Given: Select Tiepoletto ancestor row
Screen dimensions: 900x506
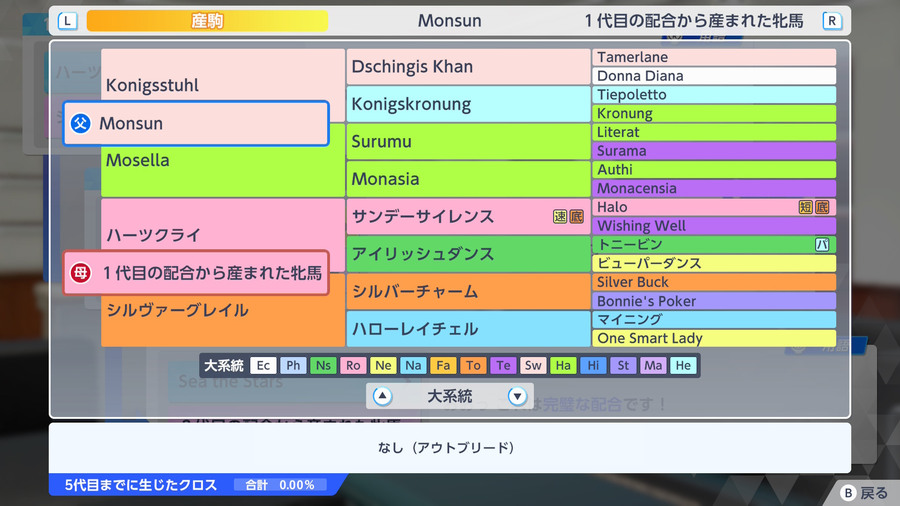Looking at the screenshot, I should 714,95.
